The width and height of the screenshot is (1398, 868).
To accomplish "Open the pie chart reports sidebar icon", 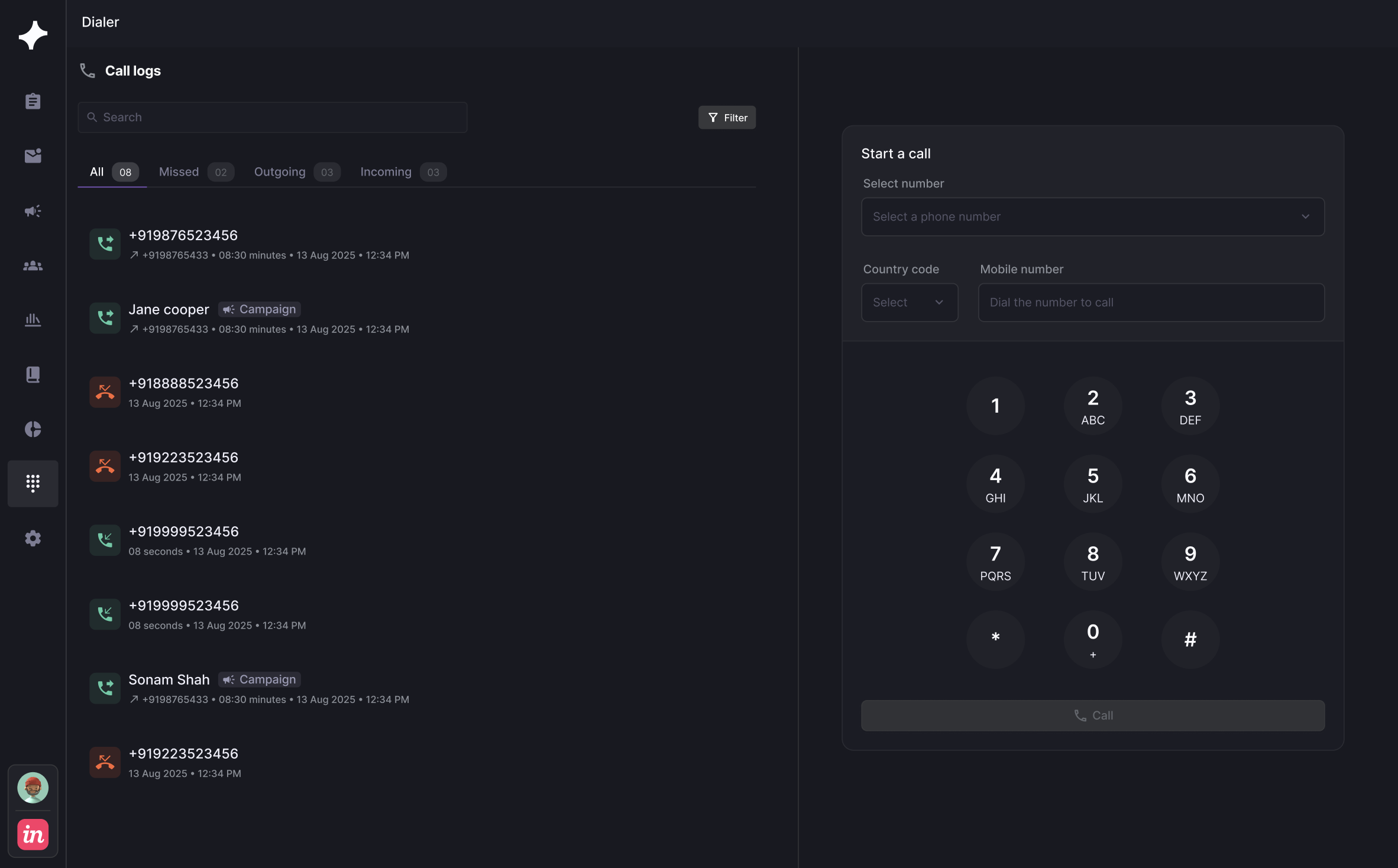I will [x=33, y=429].
